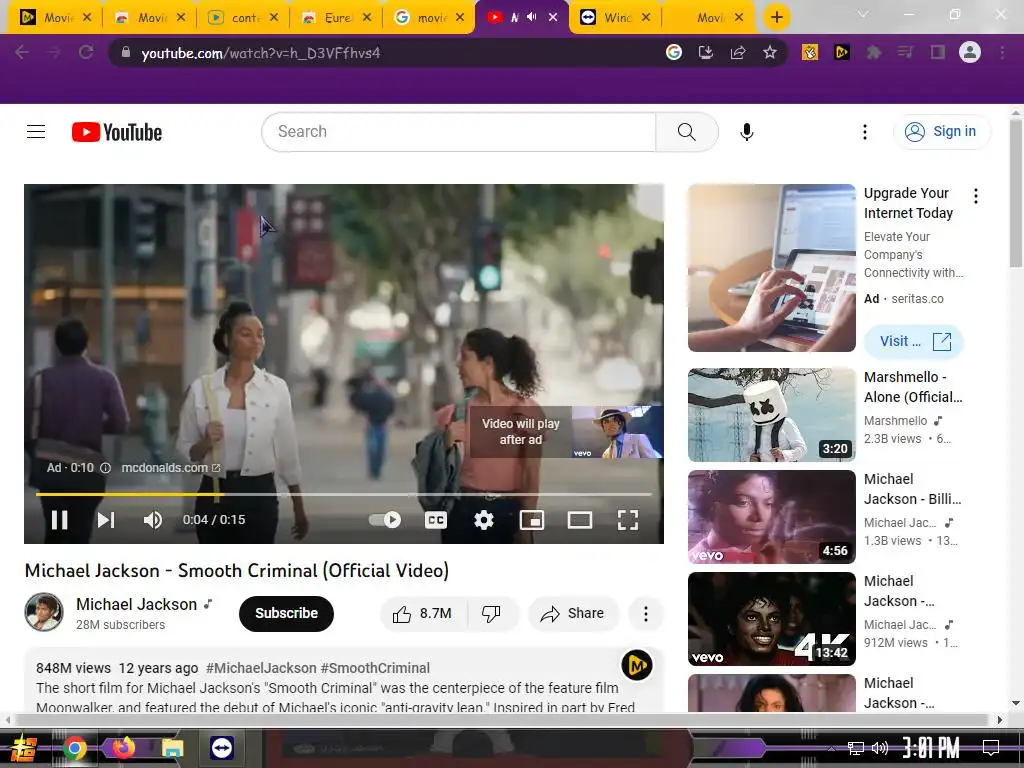Start voice search with the microphone
Image resolution: width=1024 pixels, height=768 pixels.
click(x=746, y=132)
